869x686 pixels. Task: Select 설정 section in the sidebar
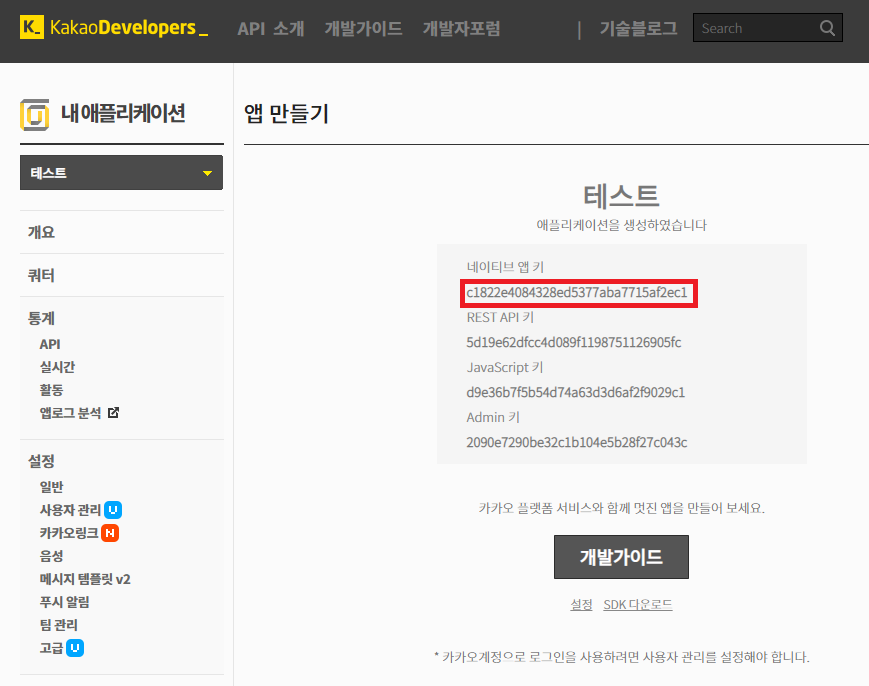[x=42, y=461]
